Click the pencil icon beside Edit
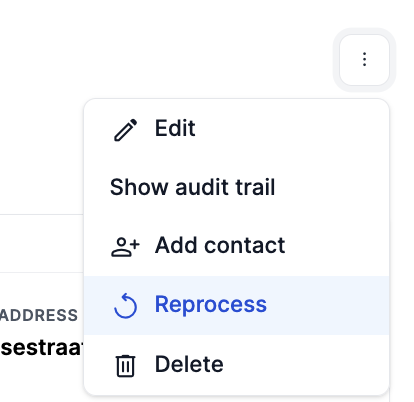This screenshot has height=402, width=414. coord(125,130)
